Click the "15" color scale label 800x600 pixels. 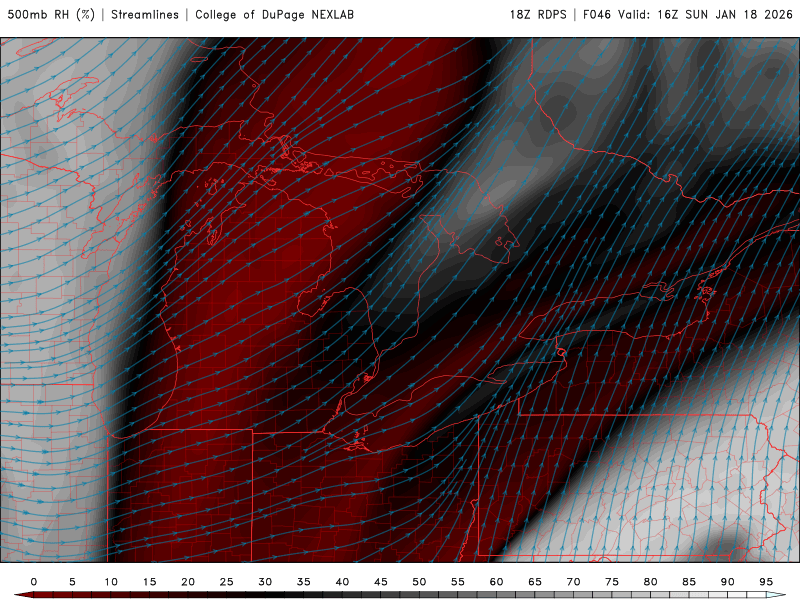point(149,582)
